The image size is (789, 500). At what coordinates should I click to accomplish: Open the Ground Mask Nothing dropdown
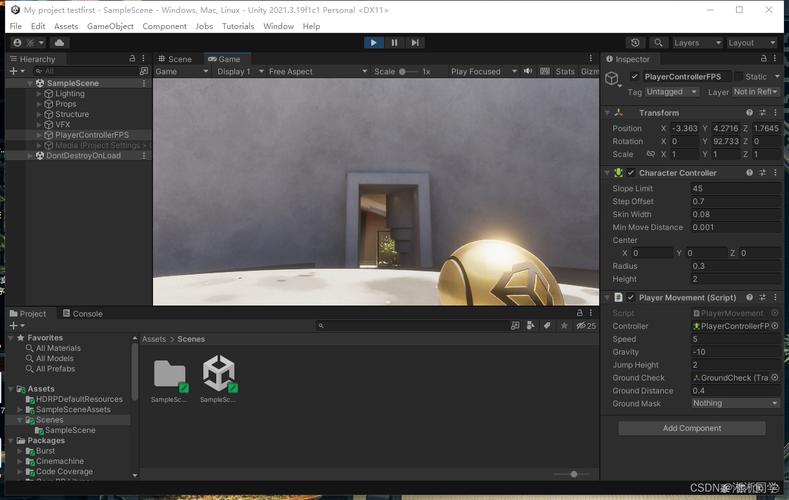(735, 403)
